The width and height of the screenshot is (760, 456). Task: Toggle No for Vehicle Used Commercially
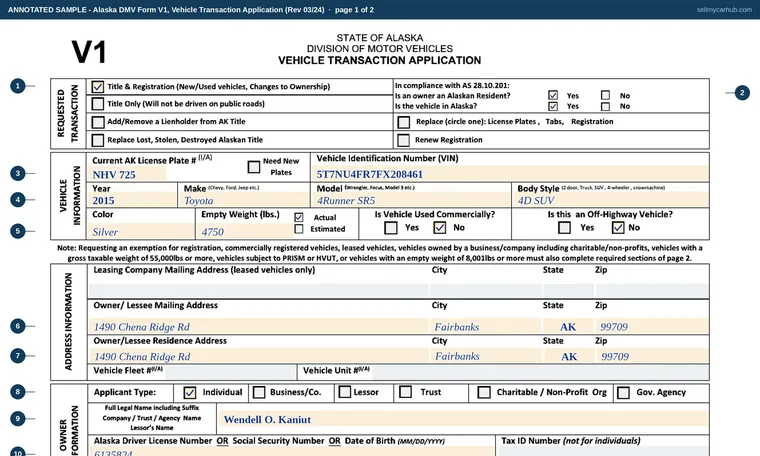pyautogui.click(x=440, y=227)
